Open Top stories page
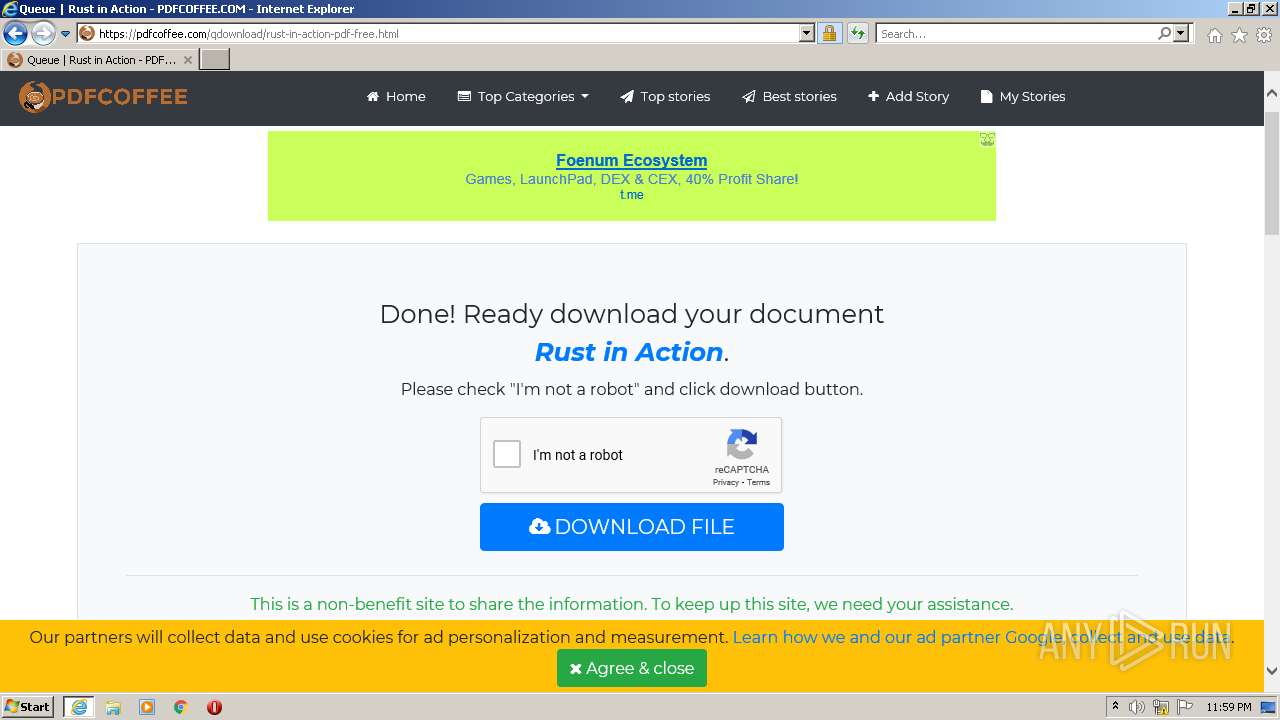1280x720 pixels. 665,97
